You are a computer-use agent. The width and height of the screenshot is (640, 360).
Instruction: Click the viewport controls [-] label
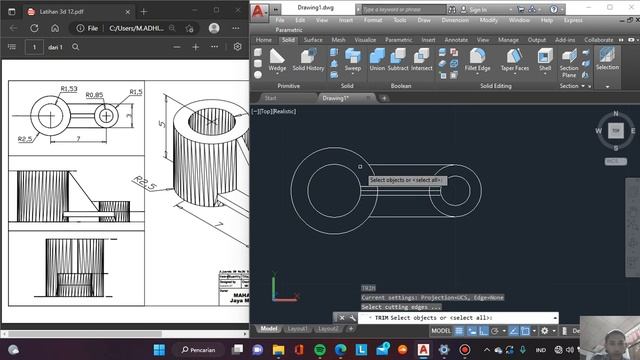(255, 111)
